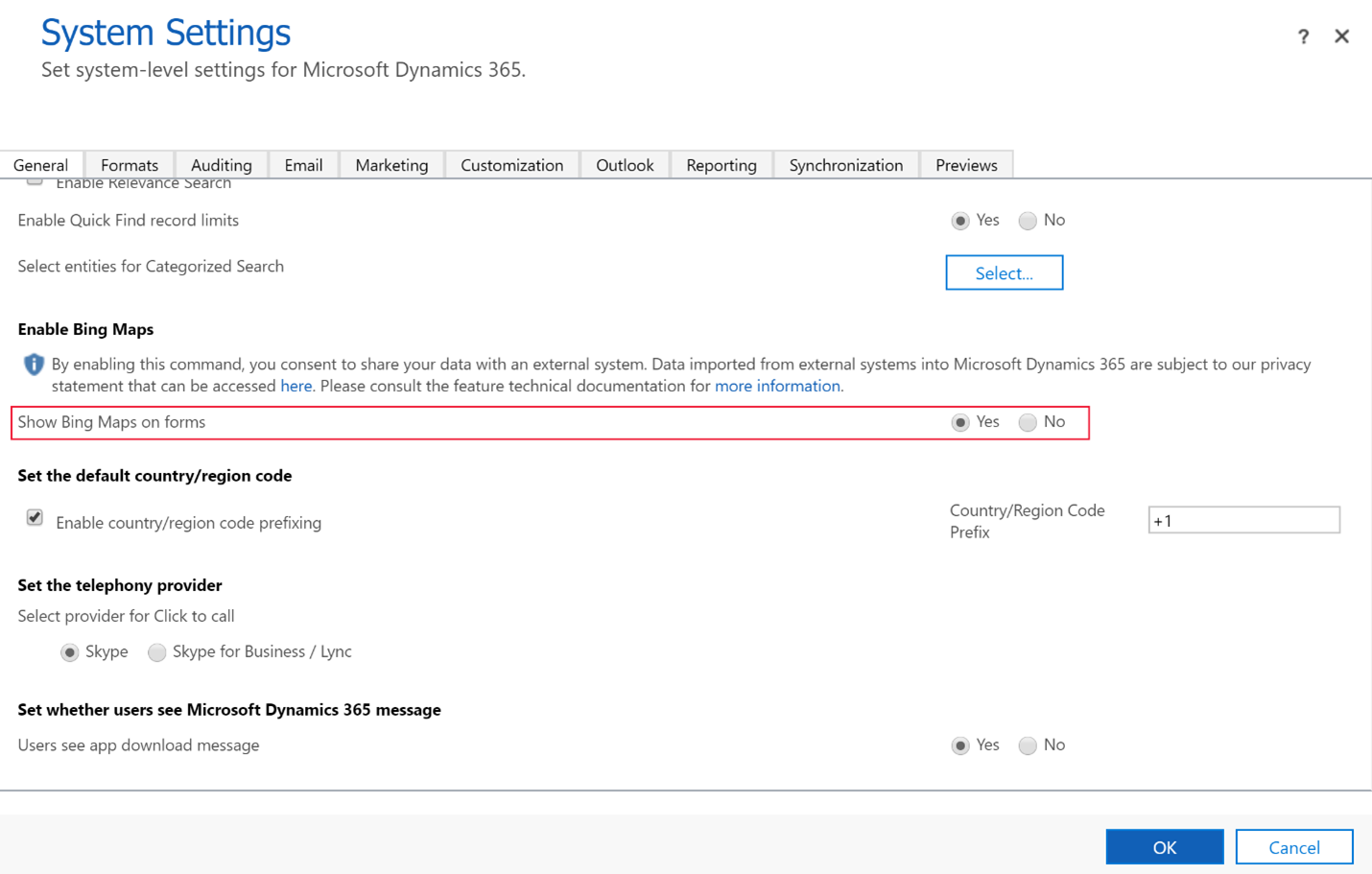Focus the Country/Region Code Prefix field
The height and width of the screenshot is (874, 1372).
(x=1243, y=520)
